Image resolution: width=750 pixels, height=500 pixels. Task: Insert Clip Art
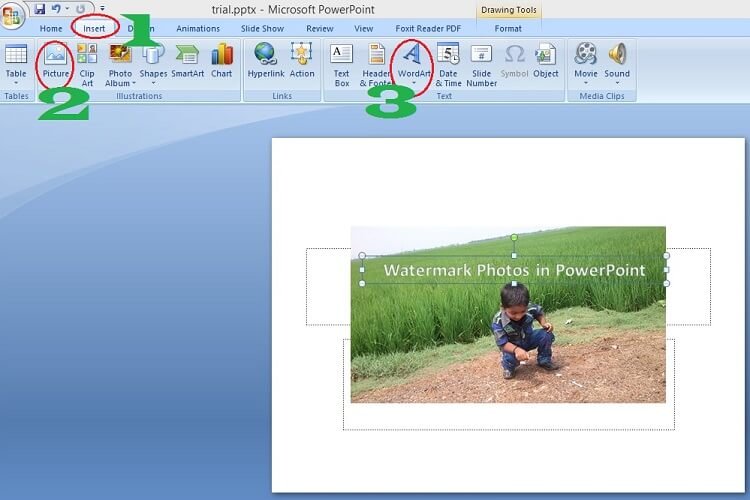tap(87, 65)
